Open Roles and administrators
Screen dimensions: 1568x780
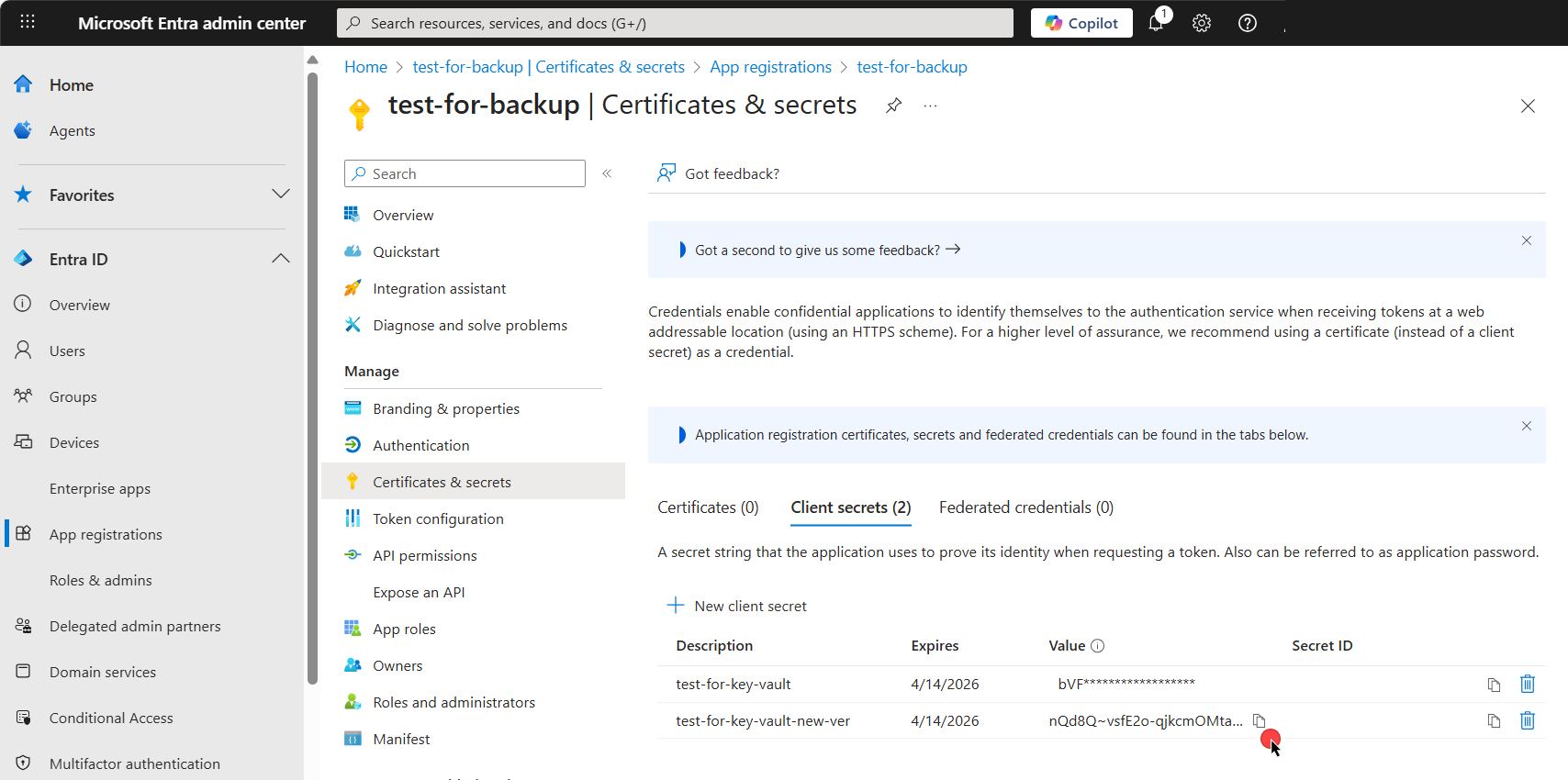point(454,702)
